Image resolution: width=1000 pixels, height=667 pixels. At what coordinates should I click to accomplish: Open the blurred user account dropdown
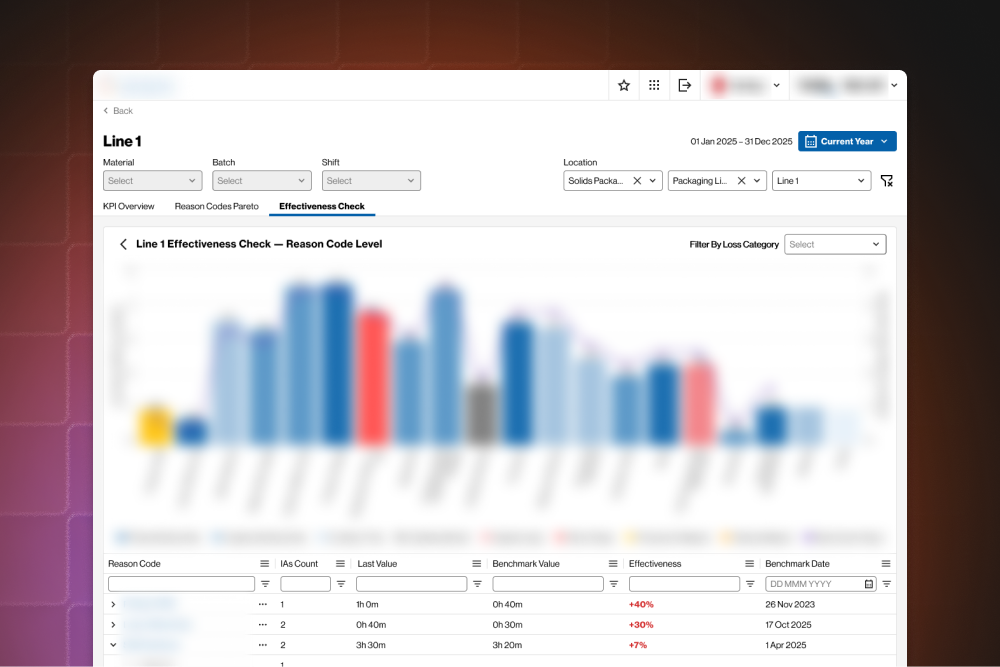coord(746,85)
